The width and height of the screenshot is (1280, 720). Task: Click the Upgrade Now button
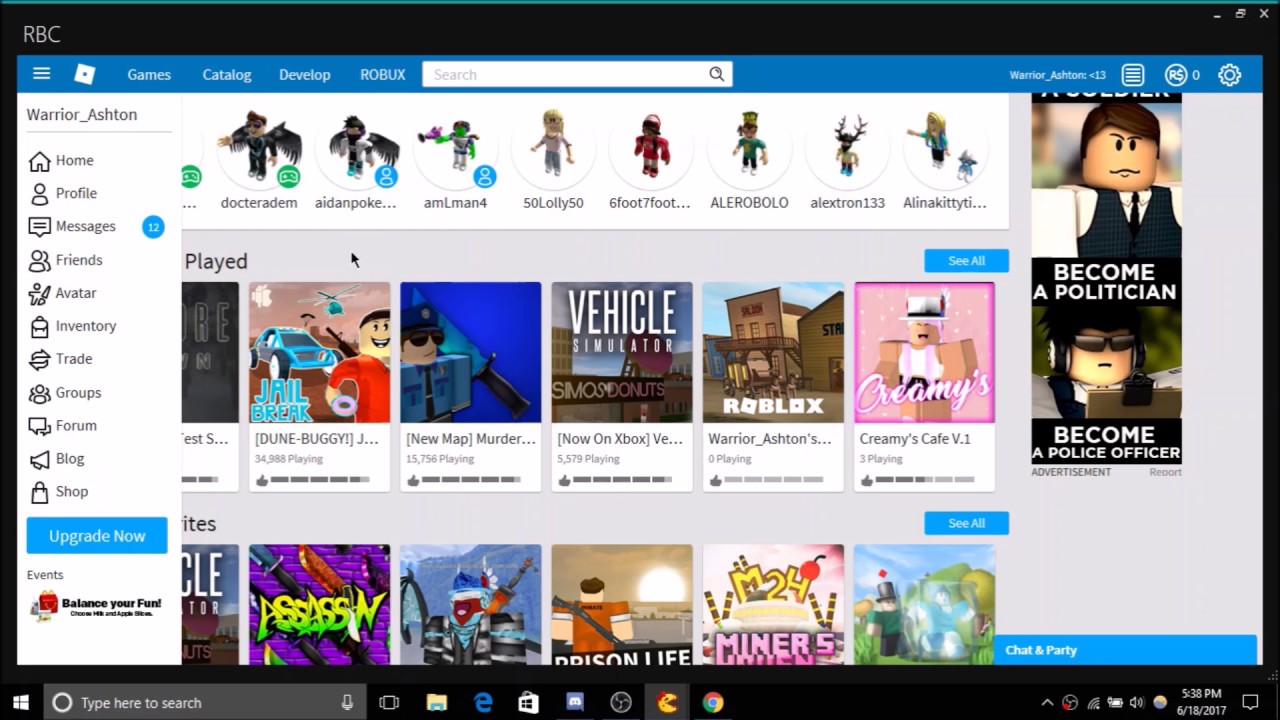[x=97, y=536]
